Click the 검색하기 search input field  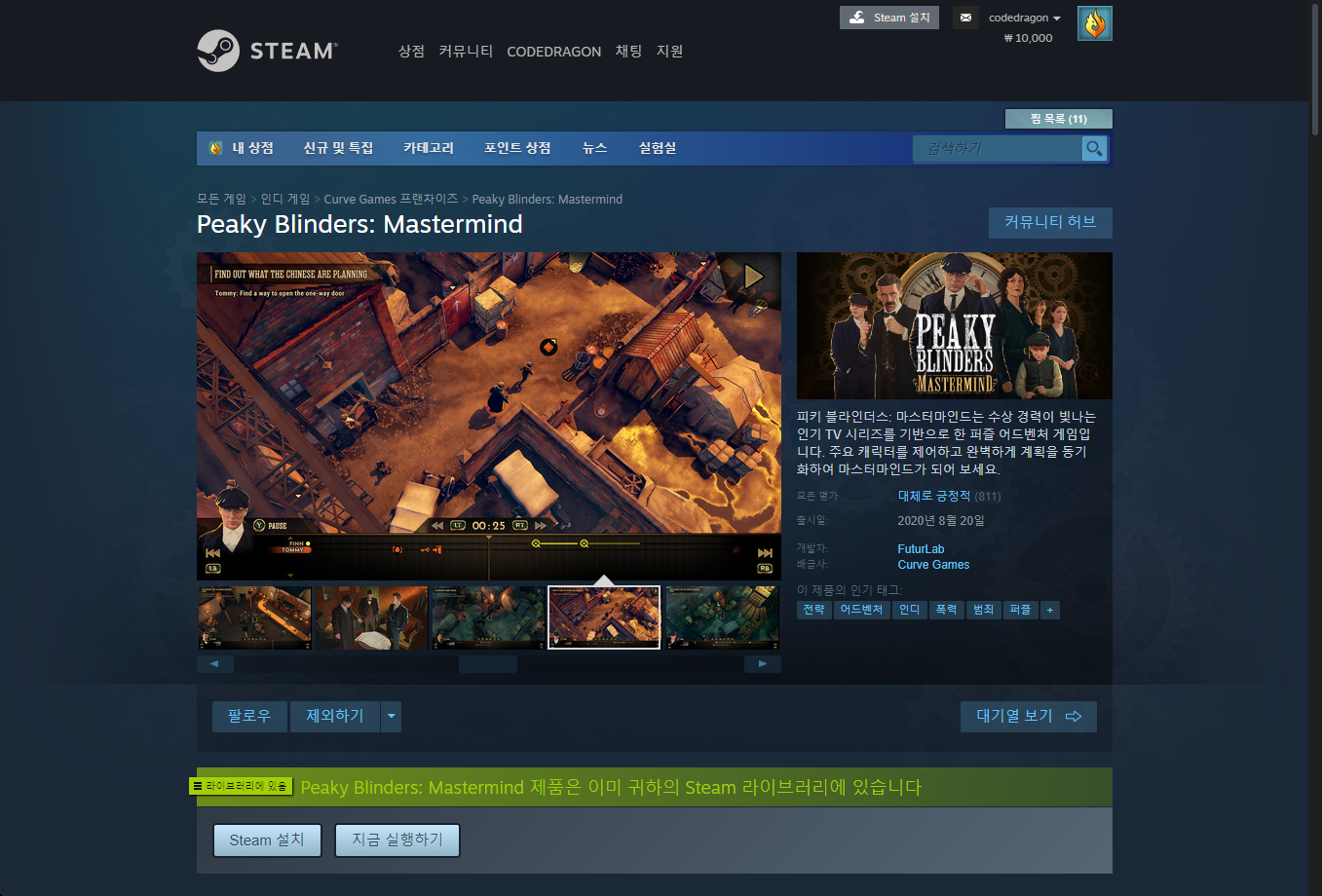997,148
